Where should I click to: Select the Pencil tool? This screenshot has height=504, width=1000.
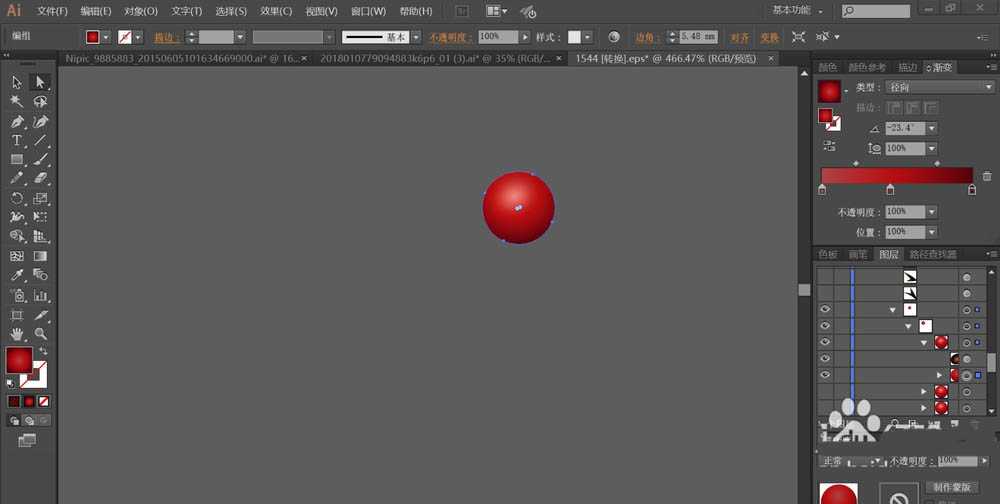point(17,178)
